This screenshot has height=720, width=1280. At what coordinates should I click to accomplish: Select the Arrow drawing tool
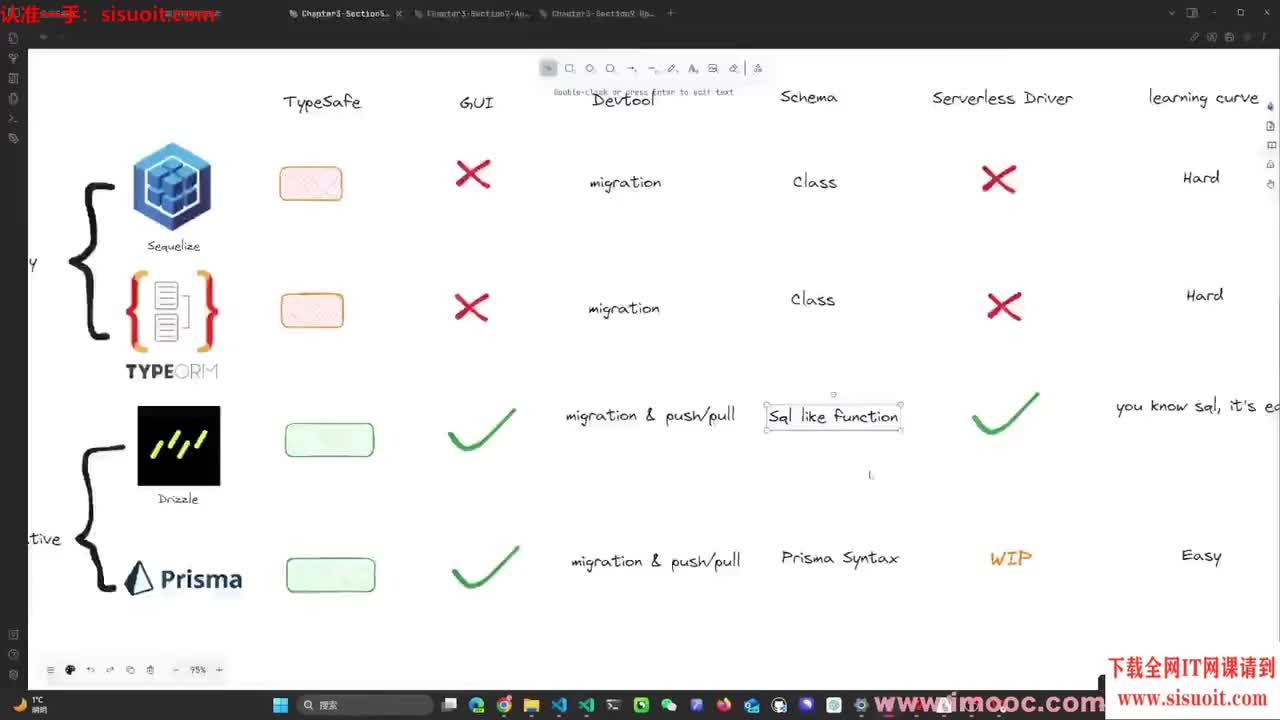click(631, 68)
